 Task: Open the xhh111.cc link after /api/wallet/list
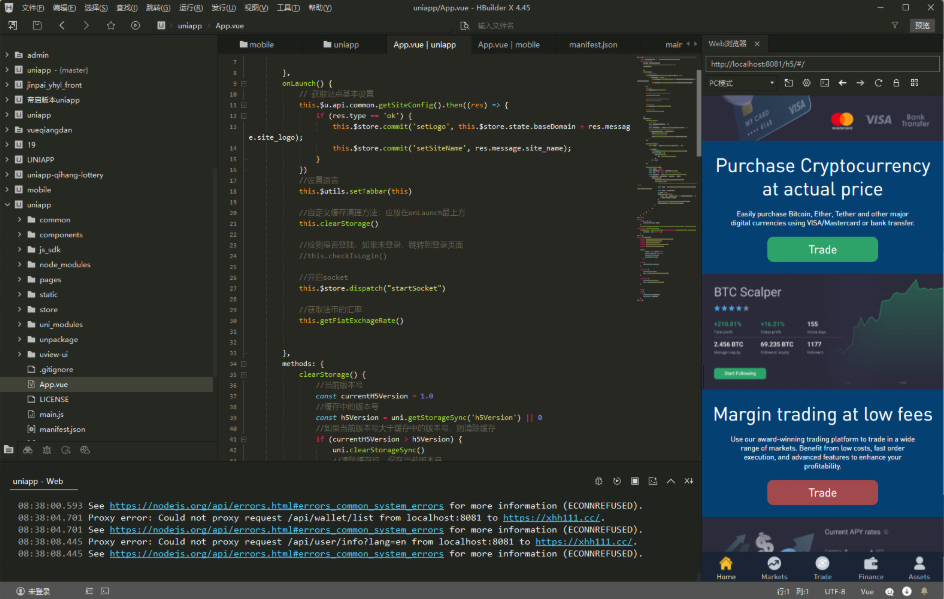click(x=551, y=518)
